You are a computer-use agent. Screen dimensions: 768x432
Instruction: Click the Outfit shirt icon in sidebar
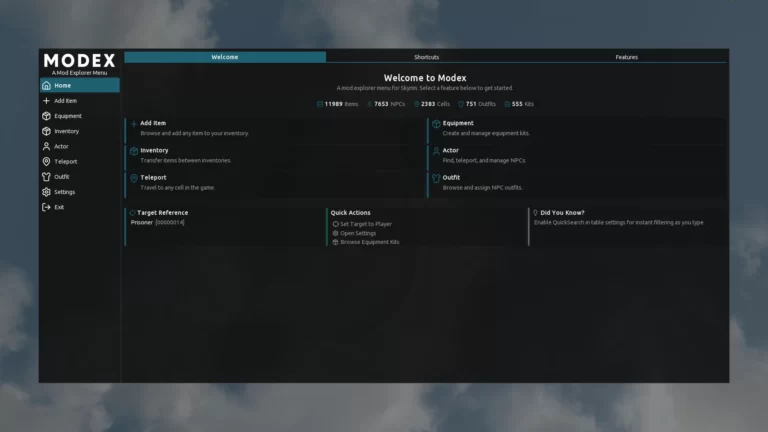pos(46,177)
